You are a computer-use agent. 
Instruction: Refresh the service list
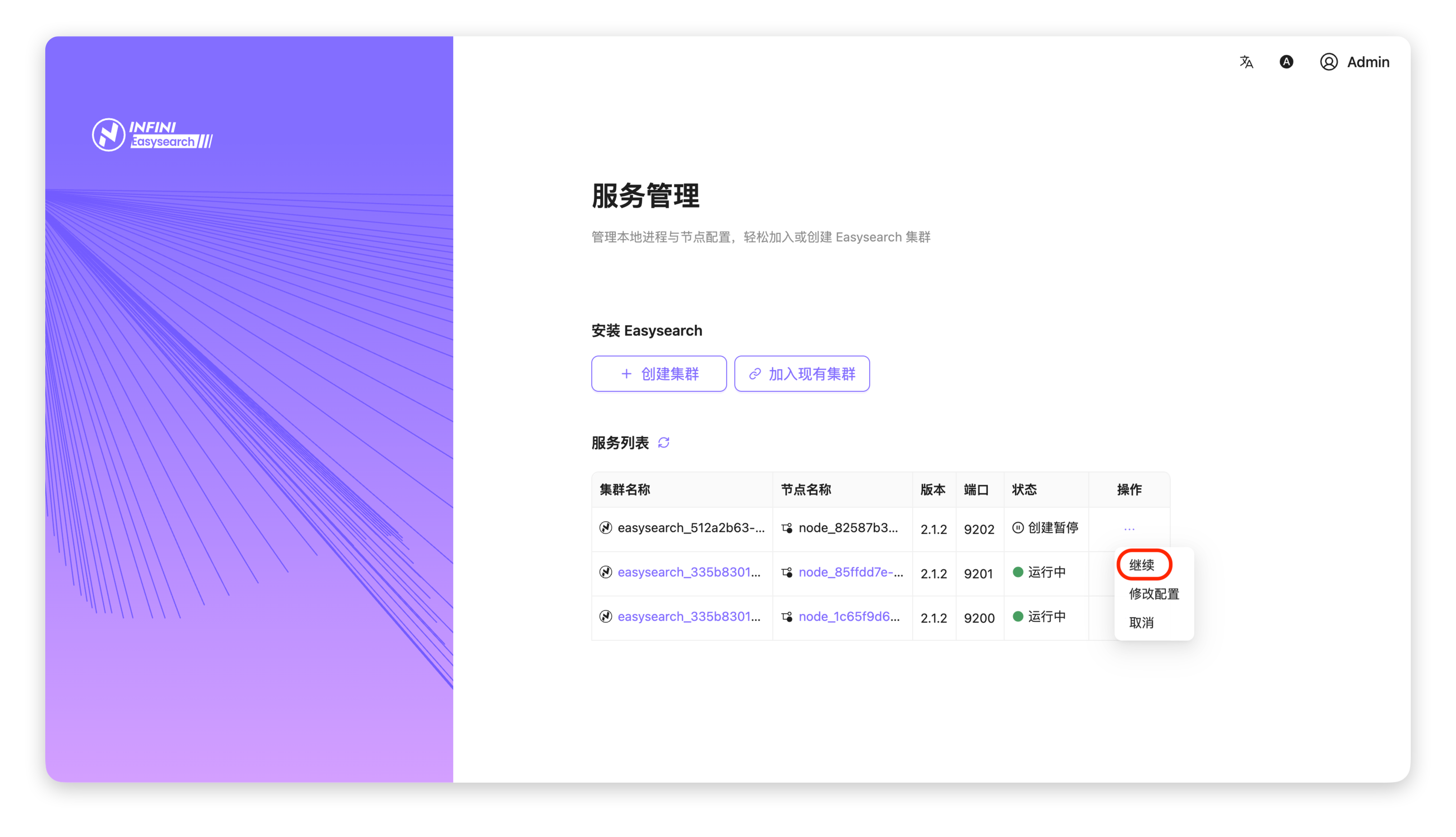(664, 443)
